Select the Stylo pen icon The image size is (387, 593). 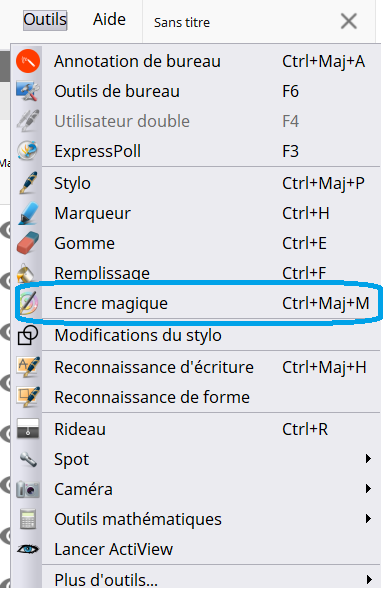(x=28, y=183)
